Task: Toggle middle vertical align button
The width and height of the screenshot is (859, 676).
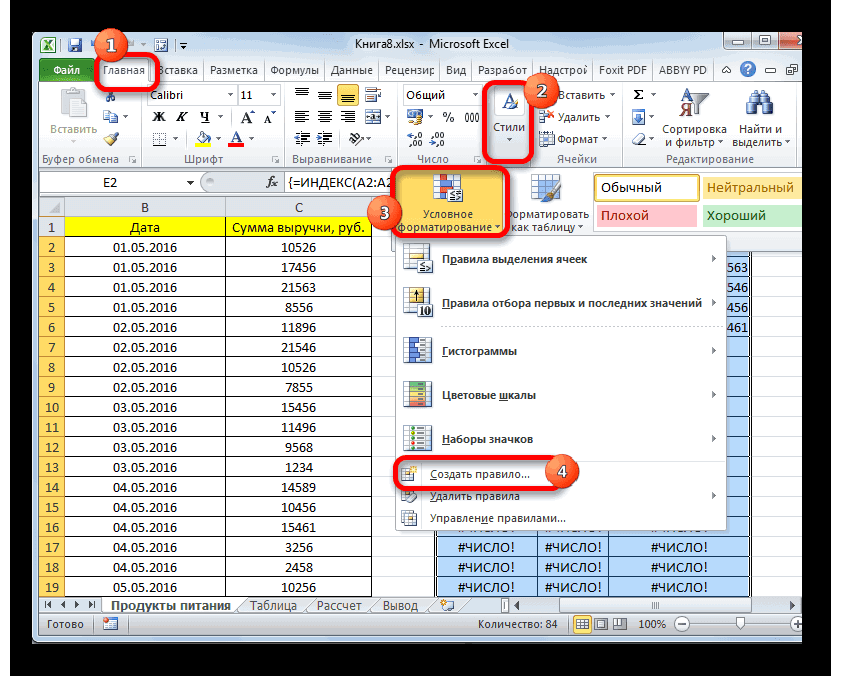Action: point(325,95)
